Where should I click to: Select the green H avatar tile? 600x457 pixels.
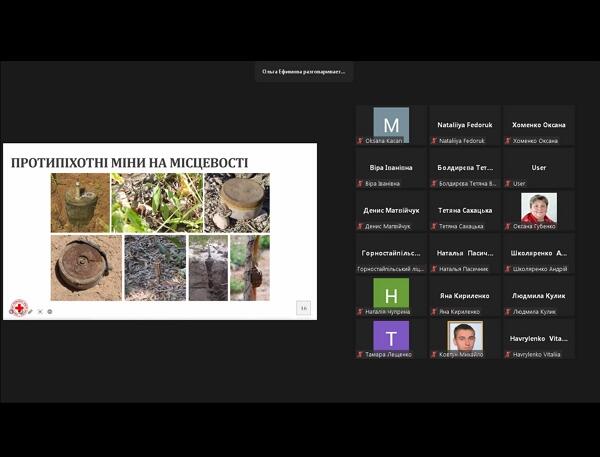coord(391,294)
